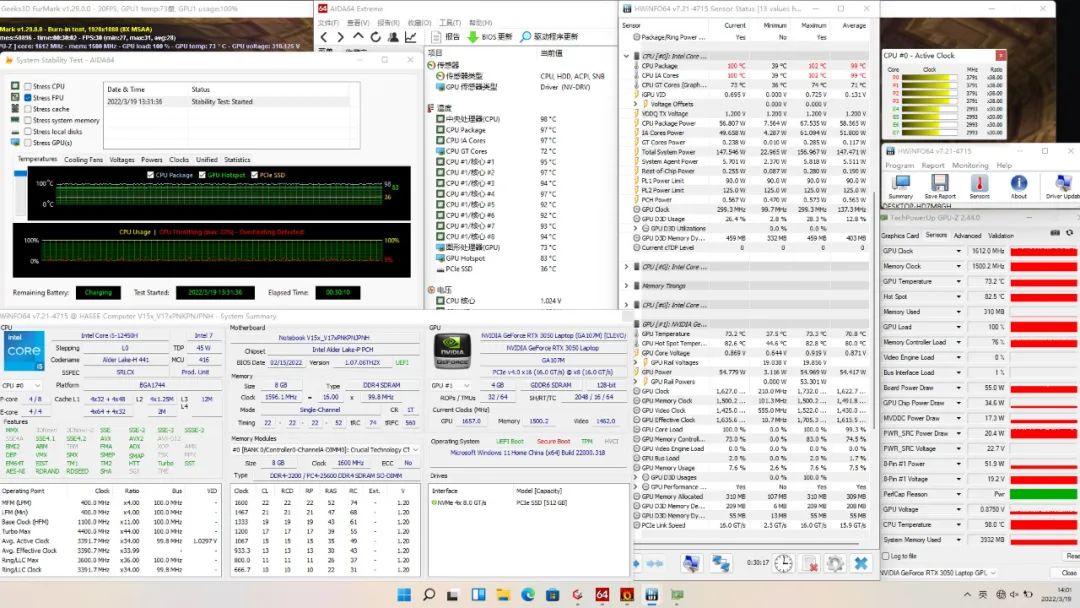Expand the Memory Timings sensor group
Viewport: 1080px width, 608px height.
[x=626, y=285]
